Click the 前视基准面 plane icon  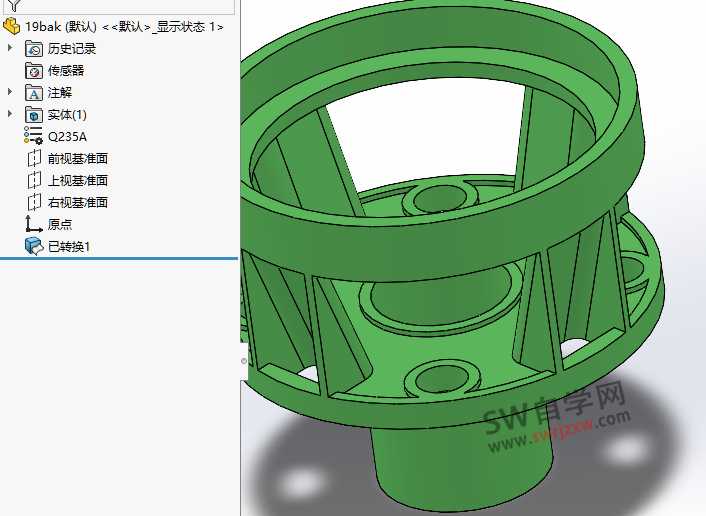click(x=34, y=159)
